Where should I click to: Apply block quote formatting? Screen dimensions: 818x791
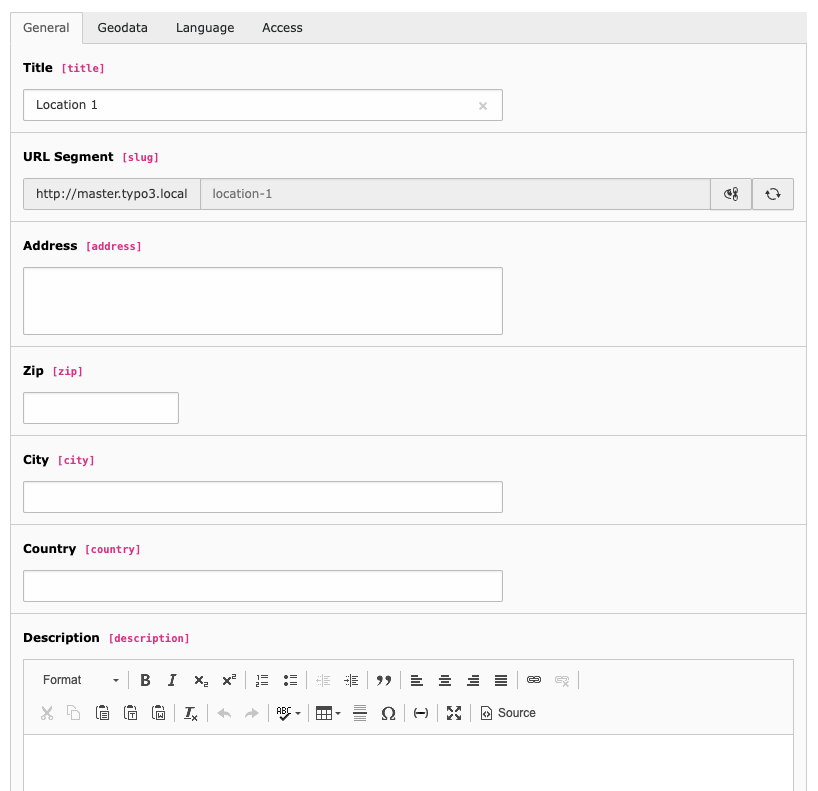[x=384, y=680]
